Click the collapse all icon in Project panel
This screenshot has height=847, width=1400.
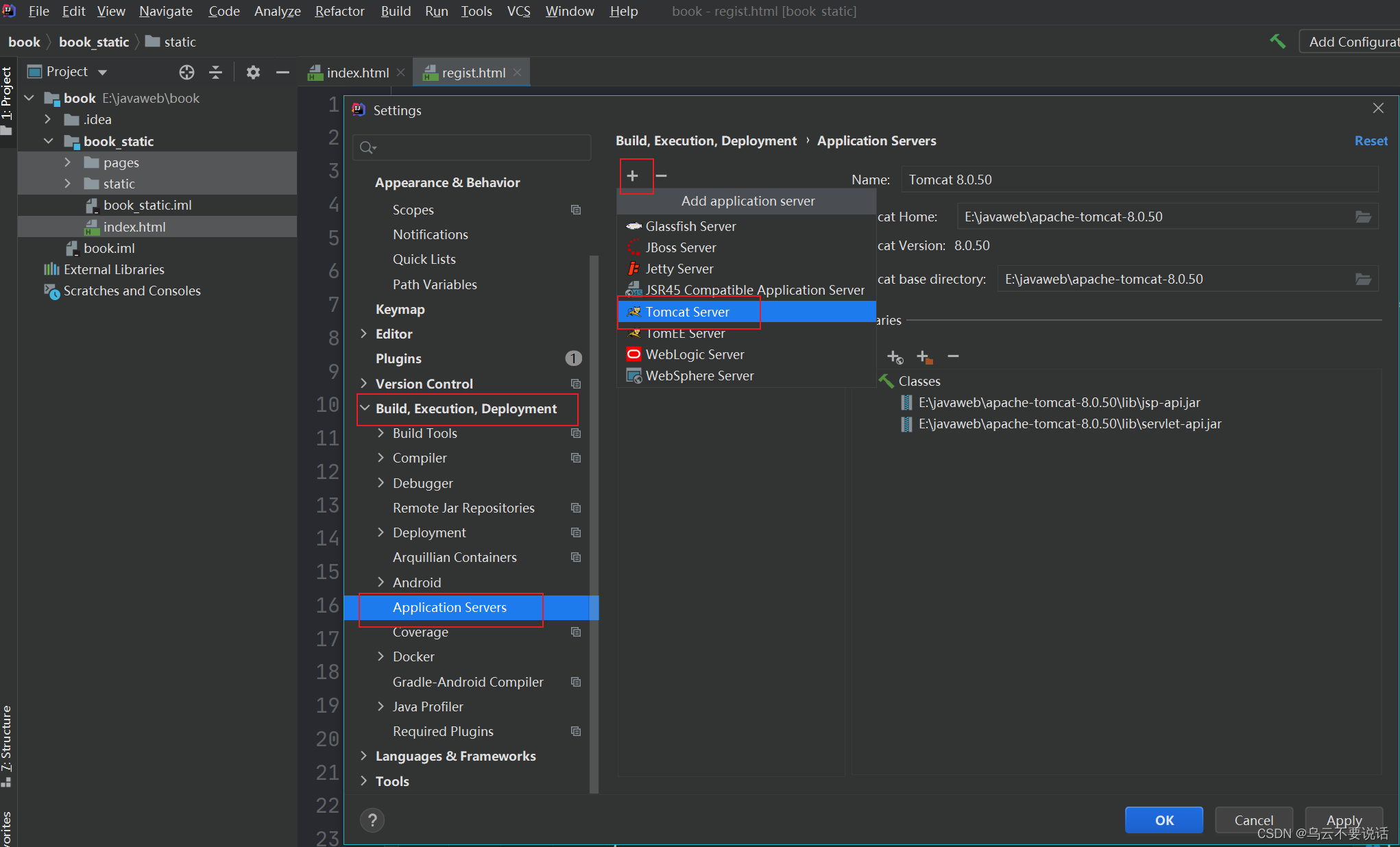[x=215, y=72]
